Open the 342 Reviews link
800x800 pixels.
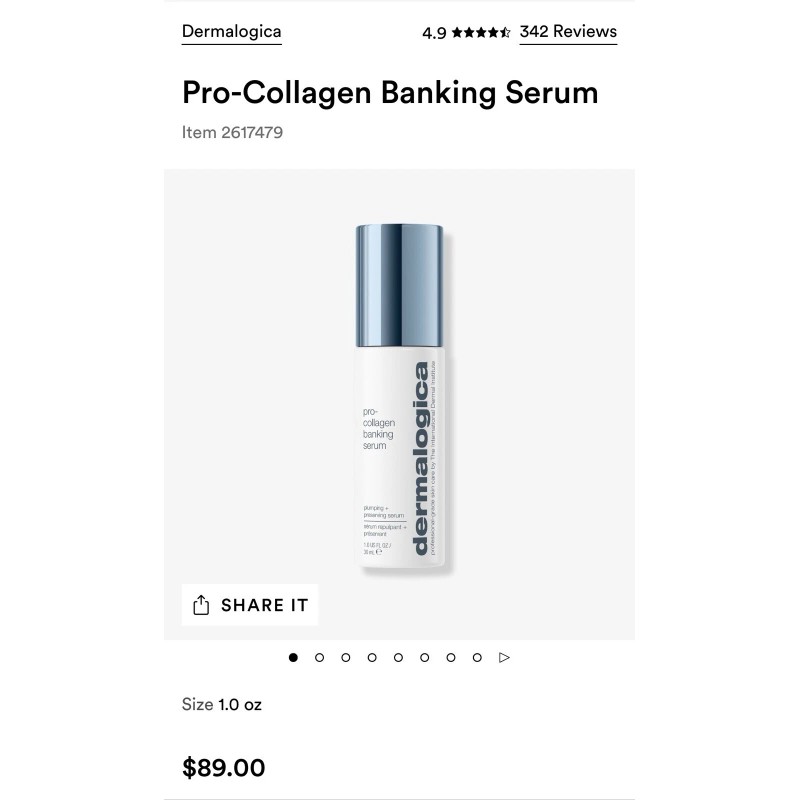click(568, 32)
